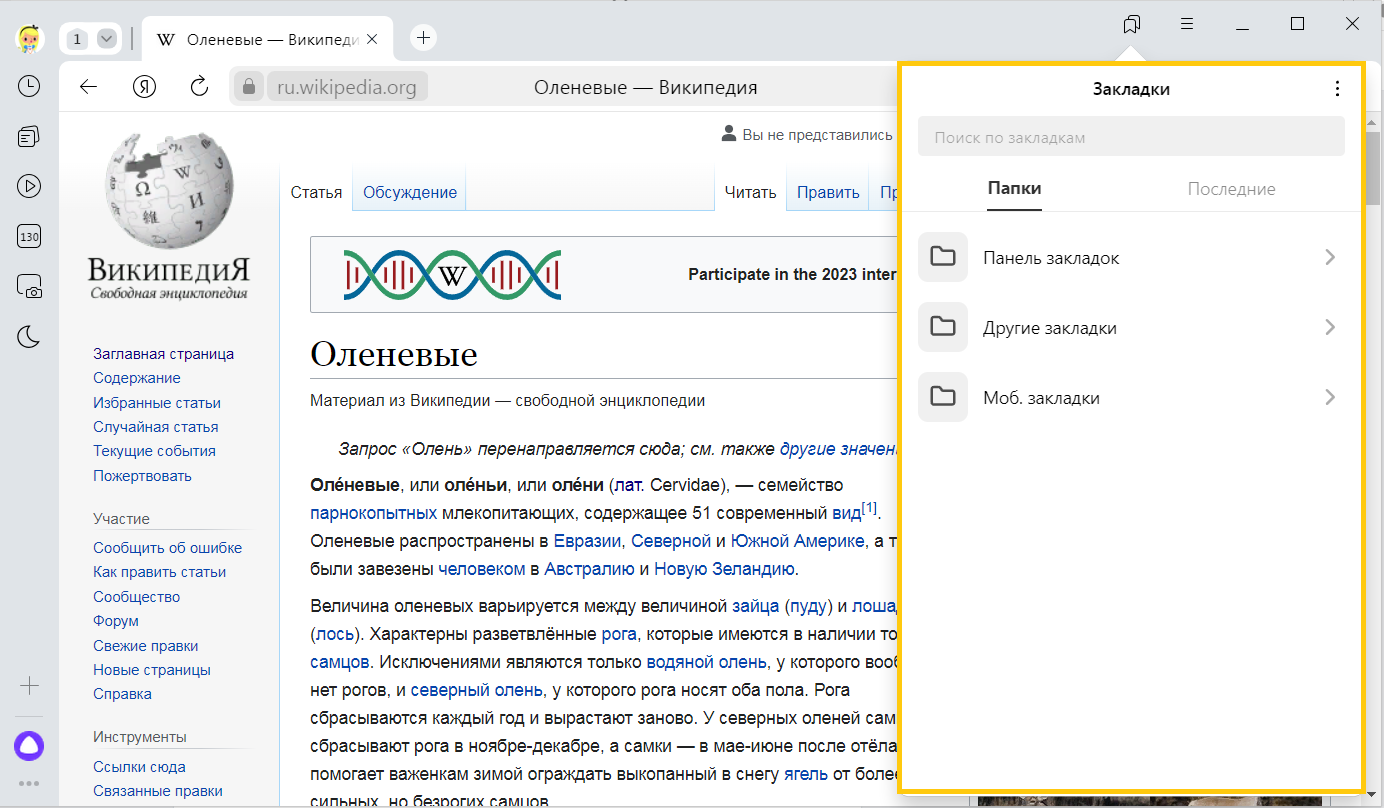1384x808 pixels.
Task: Click the video play icon in sidebar
Action: click(29, 186)
